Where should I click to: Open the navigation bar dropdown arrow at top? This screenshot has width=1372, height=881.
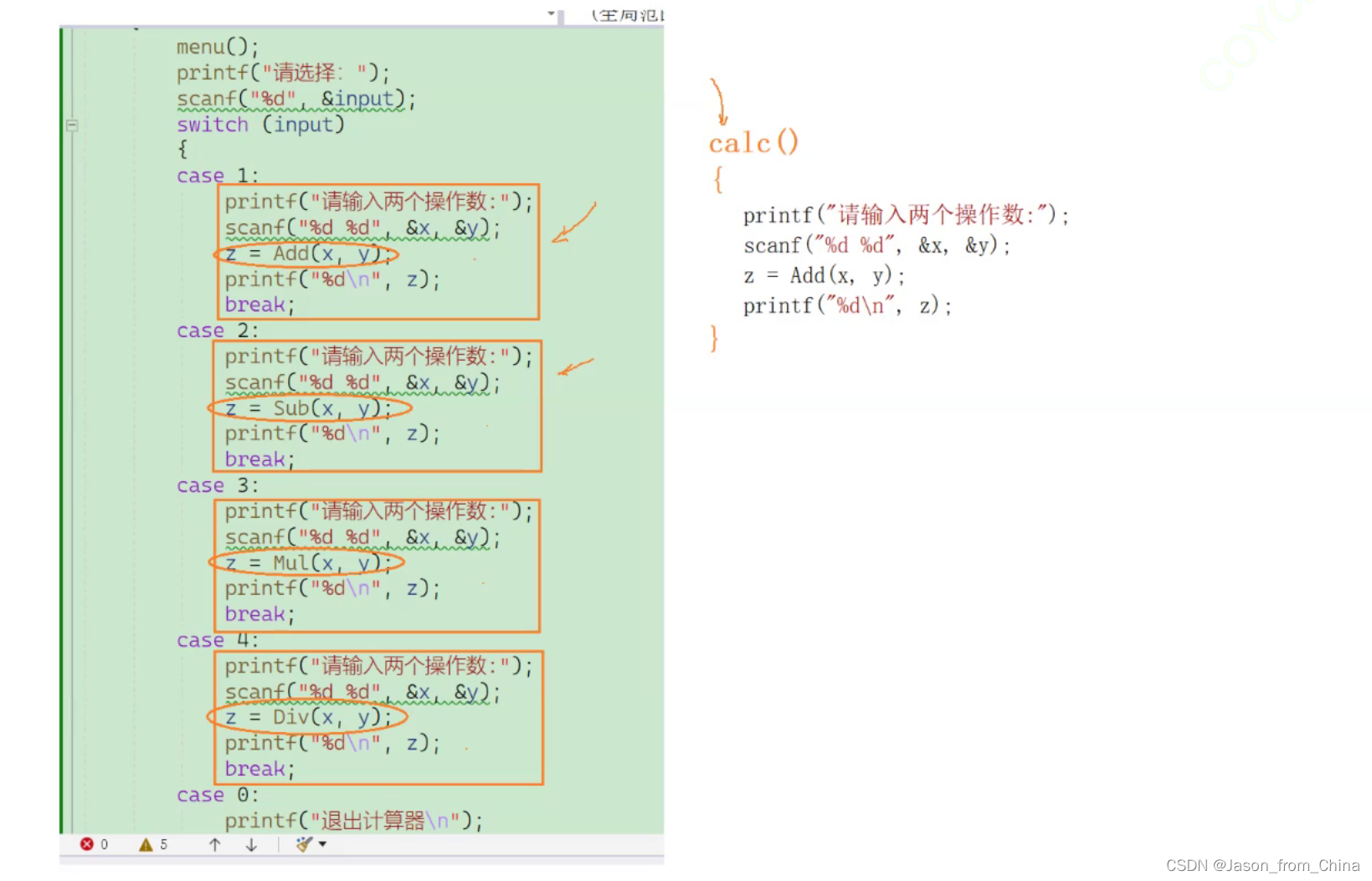(x=551, y=13)
